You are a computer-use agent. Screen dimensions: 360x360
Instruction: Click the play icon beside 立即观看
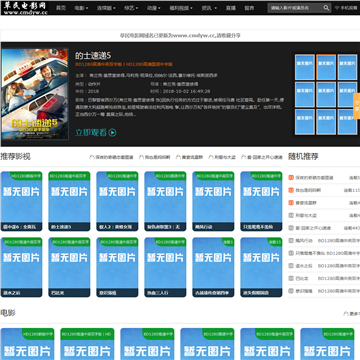[x=113, y=133]
